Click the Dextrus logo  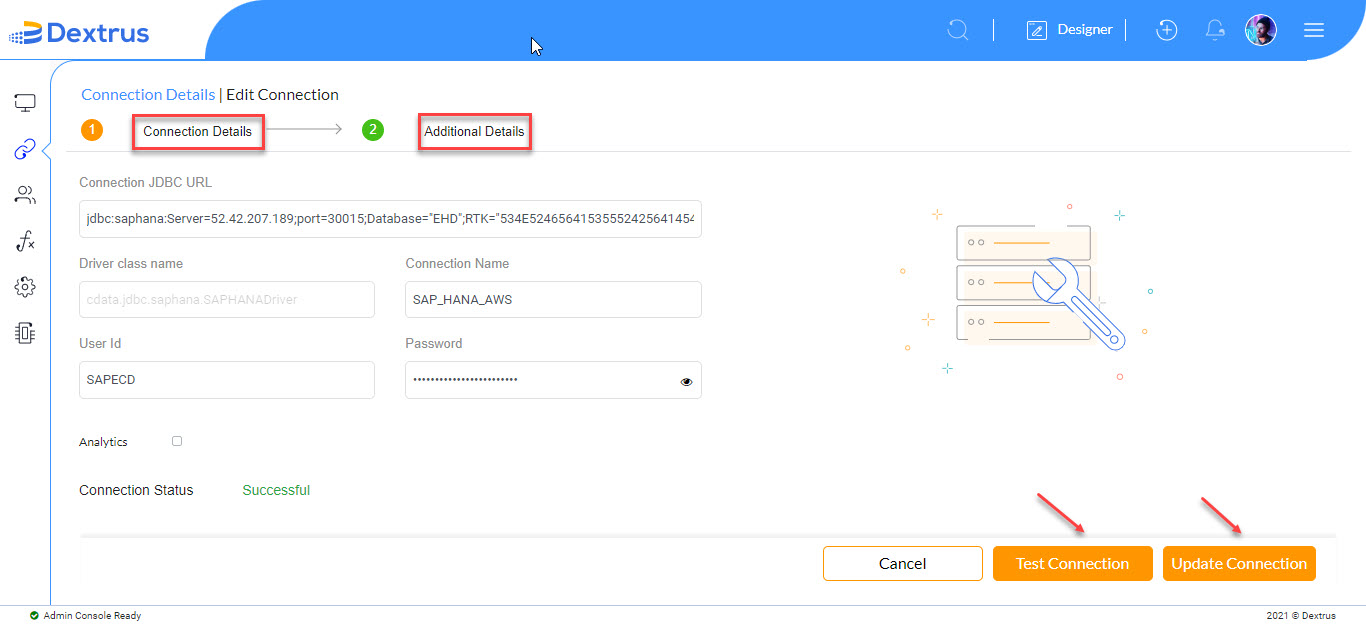(x=79, y=33)
